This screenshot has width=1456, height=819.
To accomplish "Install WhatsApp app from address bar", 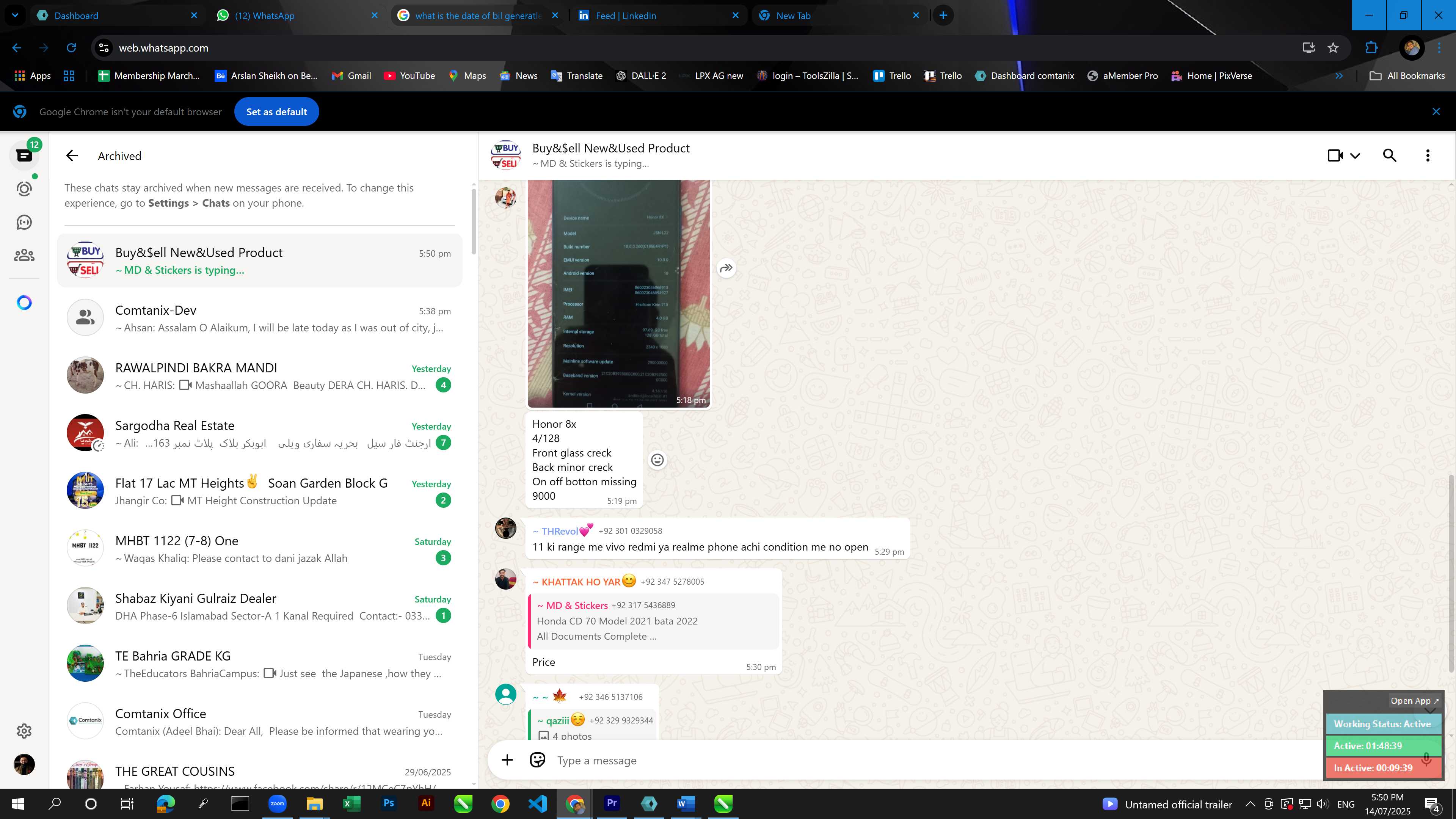I will click(1309, 48).
